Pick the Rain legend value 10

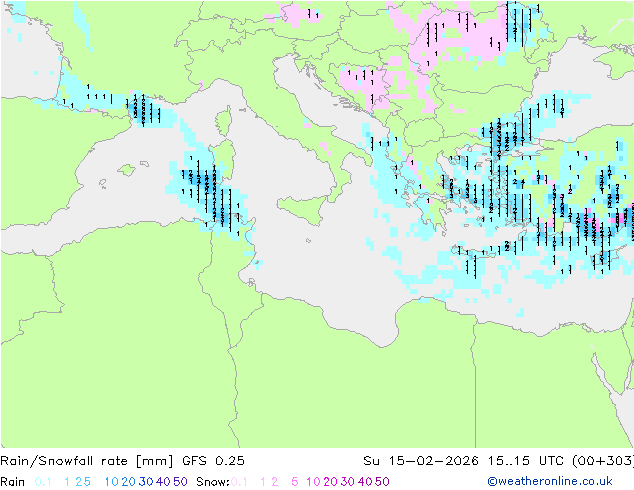pyautogui.click(x=112, y=482)
